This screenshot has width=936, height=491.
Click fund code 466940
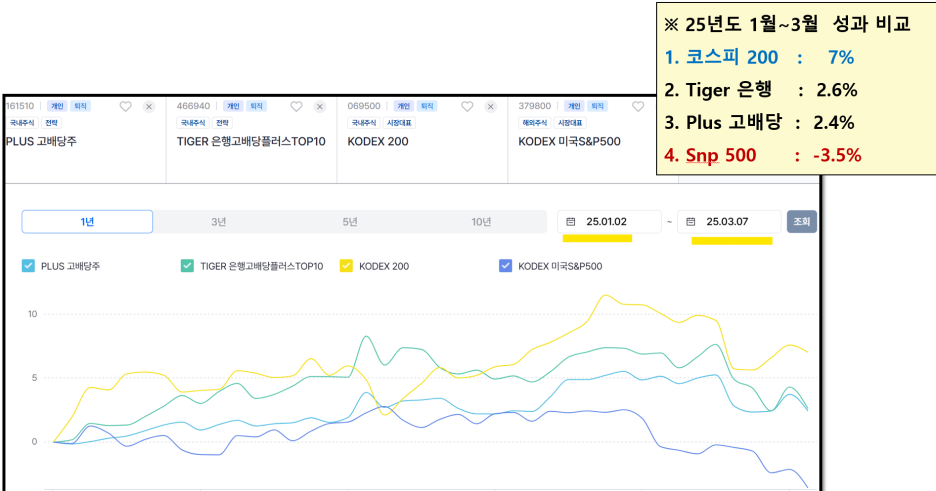point(193,106)
